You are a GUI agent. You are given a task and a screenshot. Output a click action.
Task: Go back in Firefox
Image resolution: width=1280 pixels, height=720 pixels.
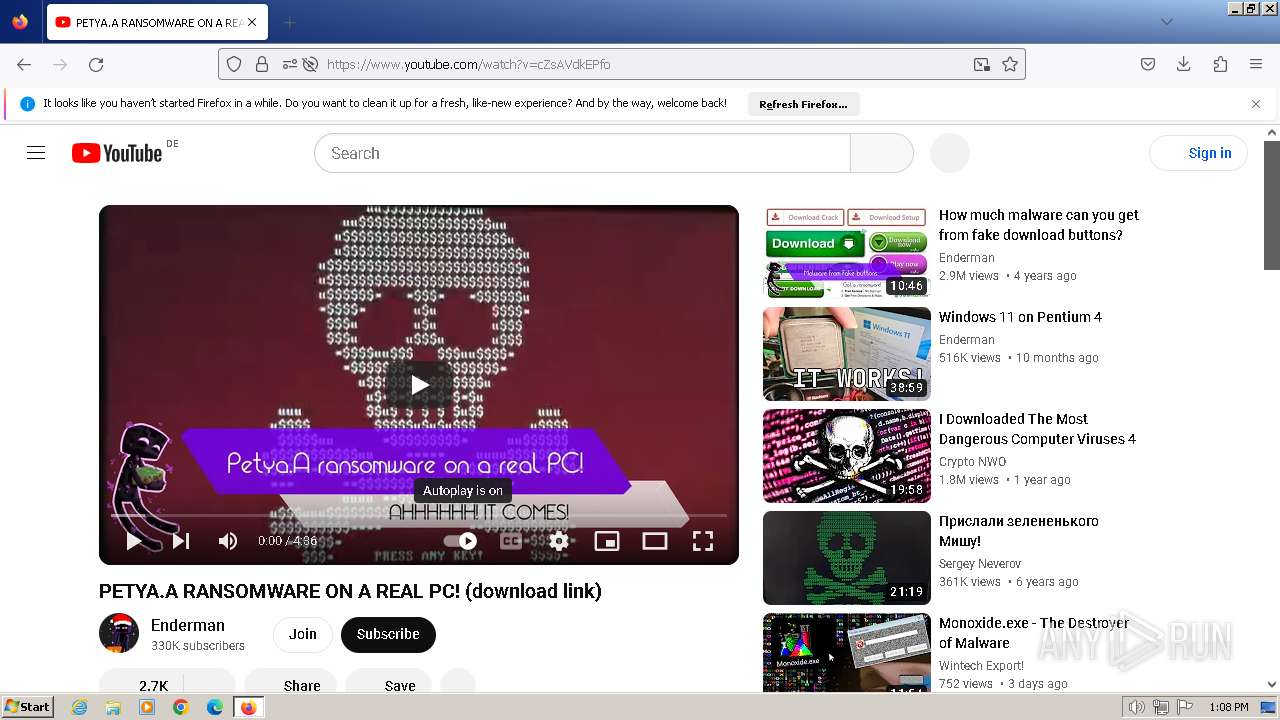(x=24, y=64)
